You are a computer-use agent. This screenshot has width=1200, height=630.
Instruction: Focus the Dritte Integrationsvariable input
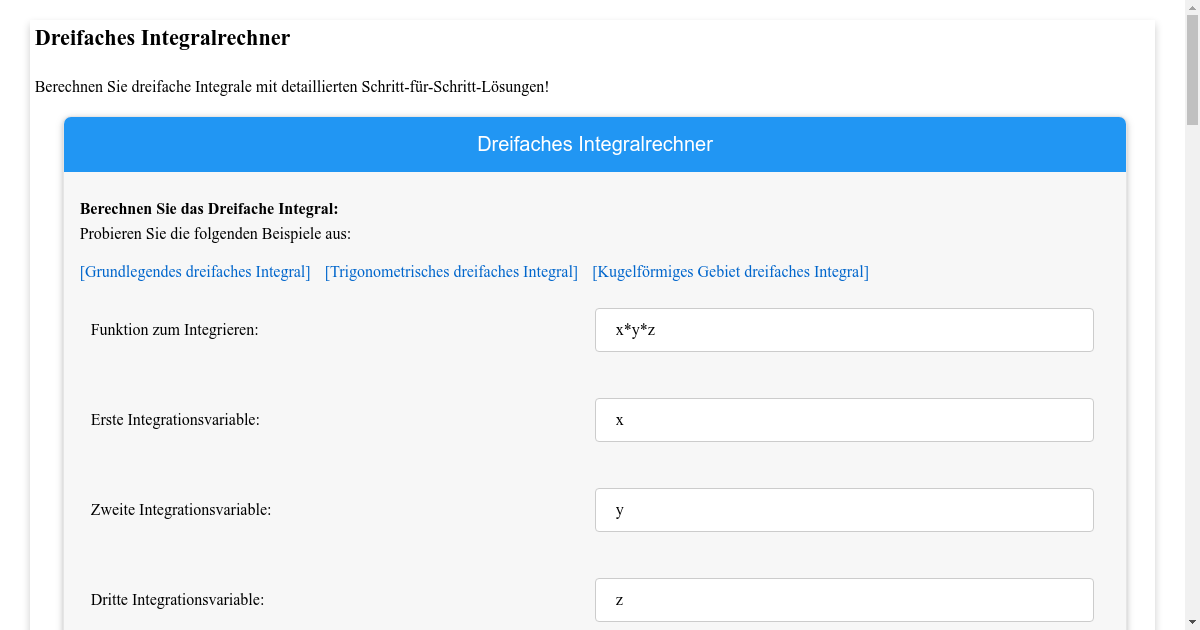(x=844, y=599)
